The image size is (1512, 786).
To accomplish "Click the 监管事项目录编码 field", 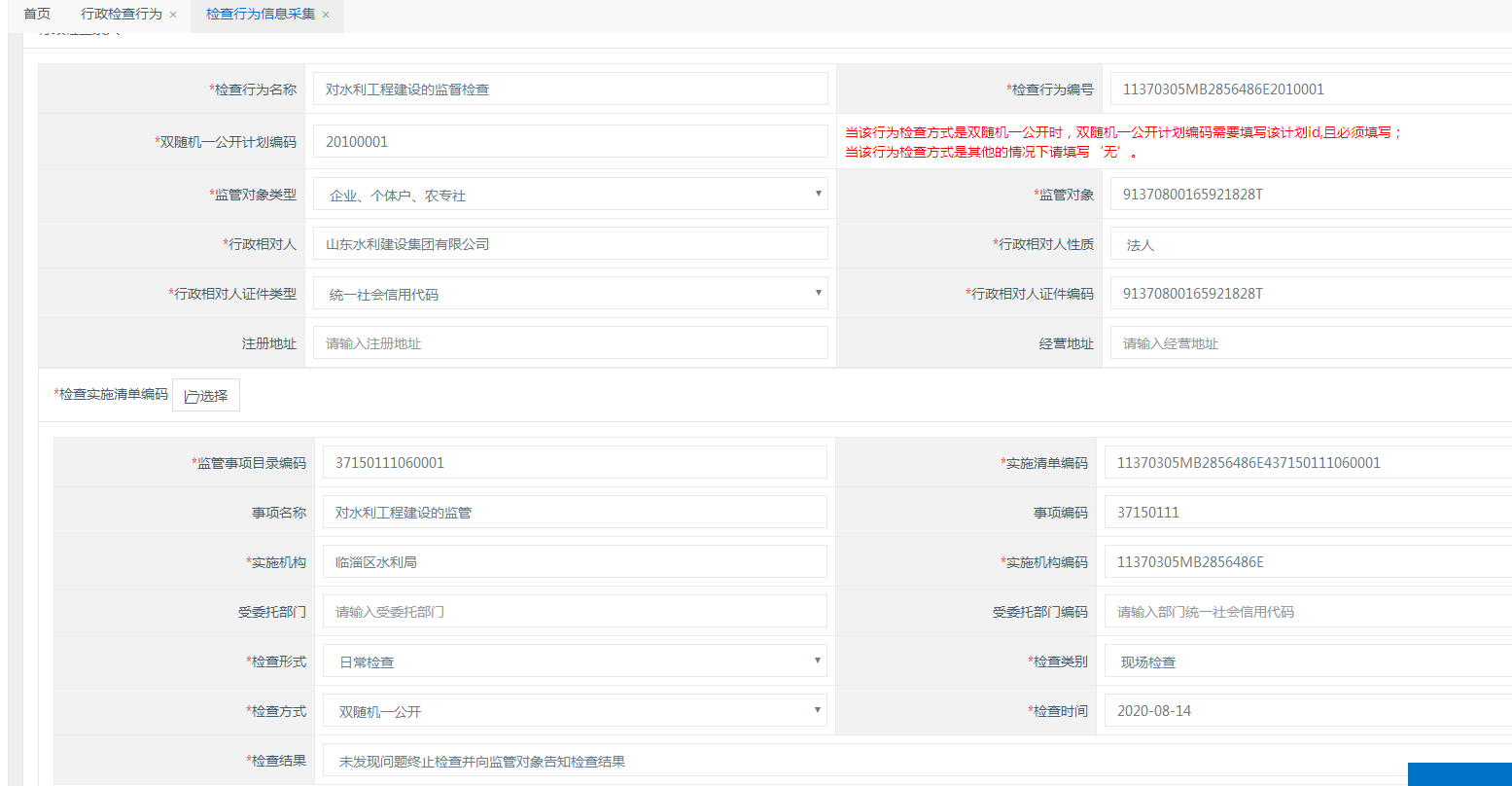I will click(x=575, y=462).
